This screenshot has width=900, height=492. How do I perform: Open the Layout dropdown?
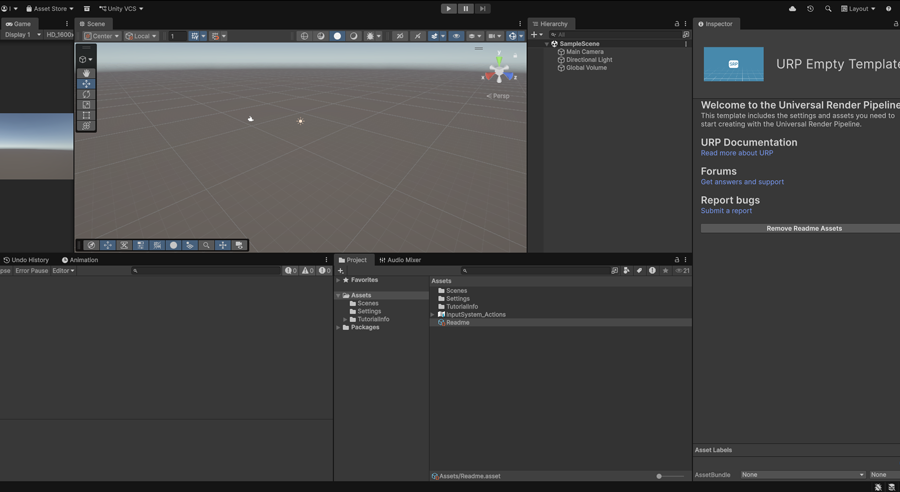(858, 9)
